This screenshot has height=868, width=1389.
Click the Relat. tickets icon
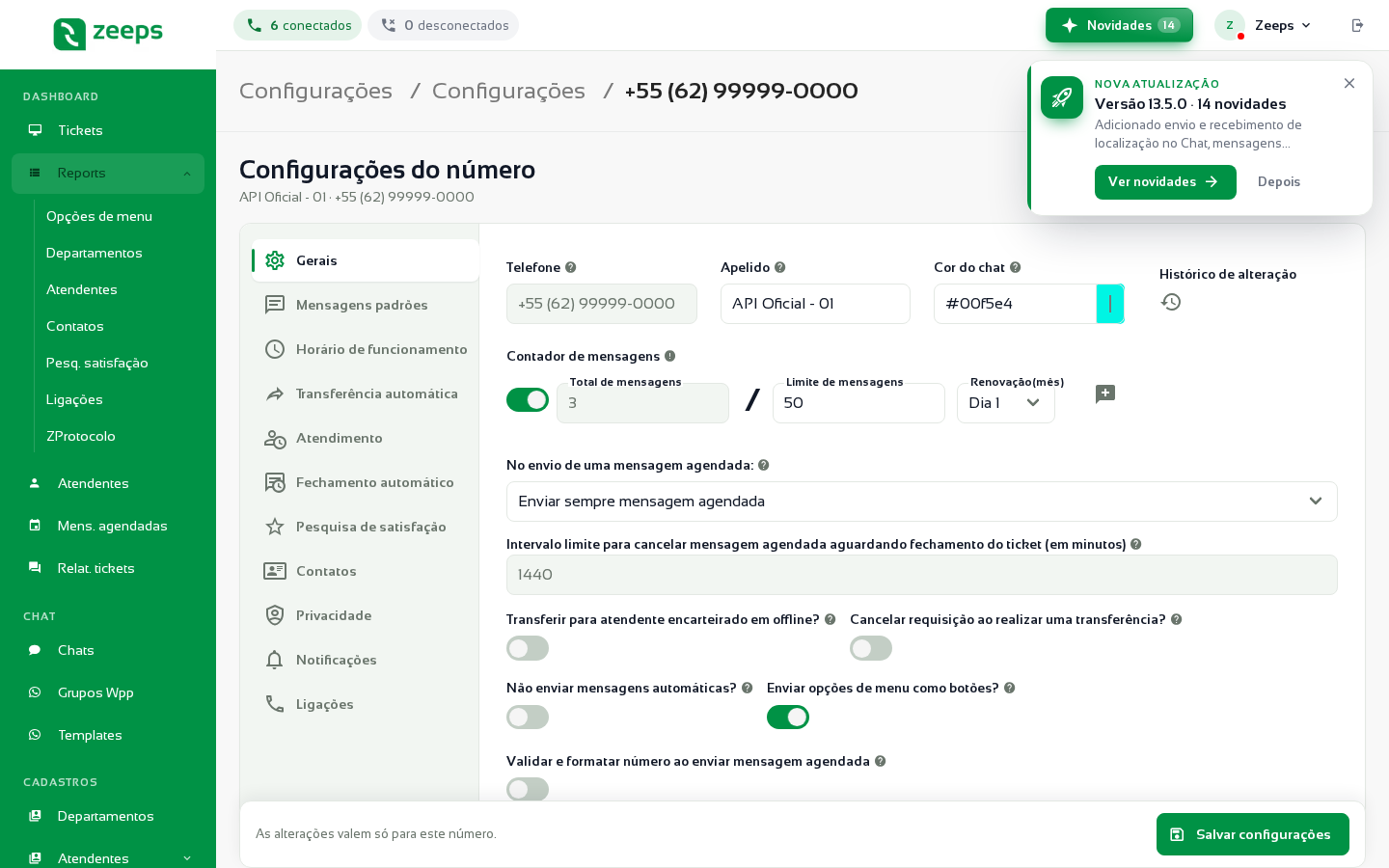point(35,568)
